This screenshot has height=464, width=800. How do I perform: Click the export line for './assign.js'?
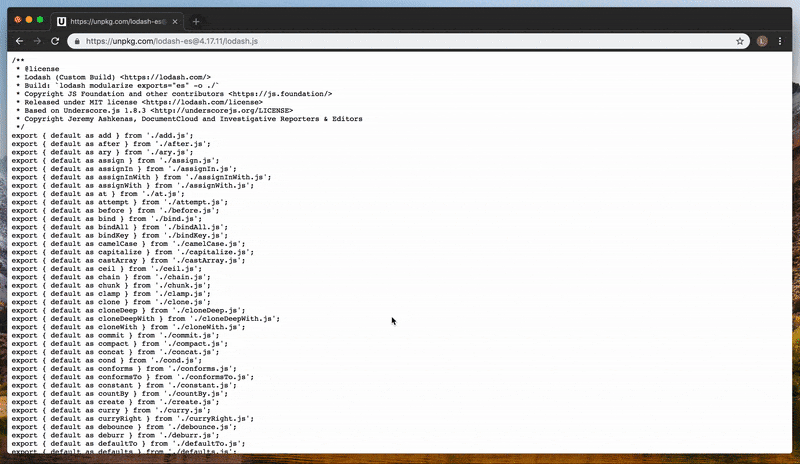pyautogui.click(x=115, y=160)
